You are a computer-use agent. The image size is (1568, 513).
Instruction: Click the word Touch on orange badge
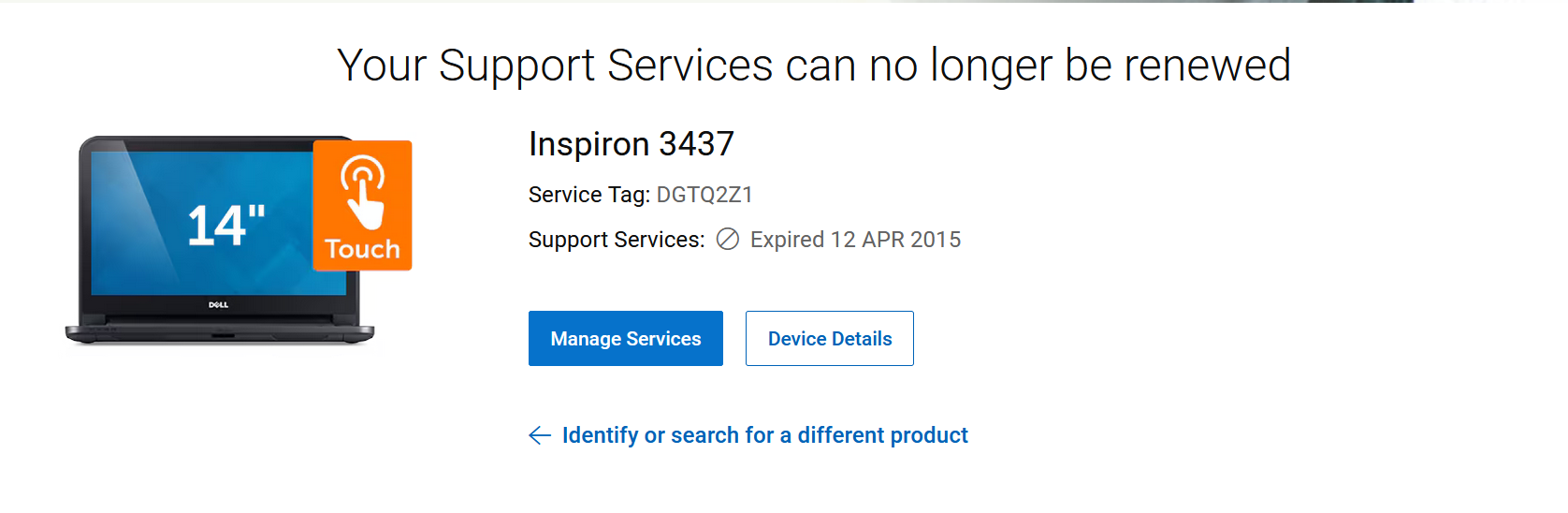coord(362,249)
